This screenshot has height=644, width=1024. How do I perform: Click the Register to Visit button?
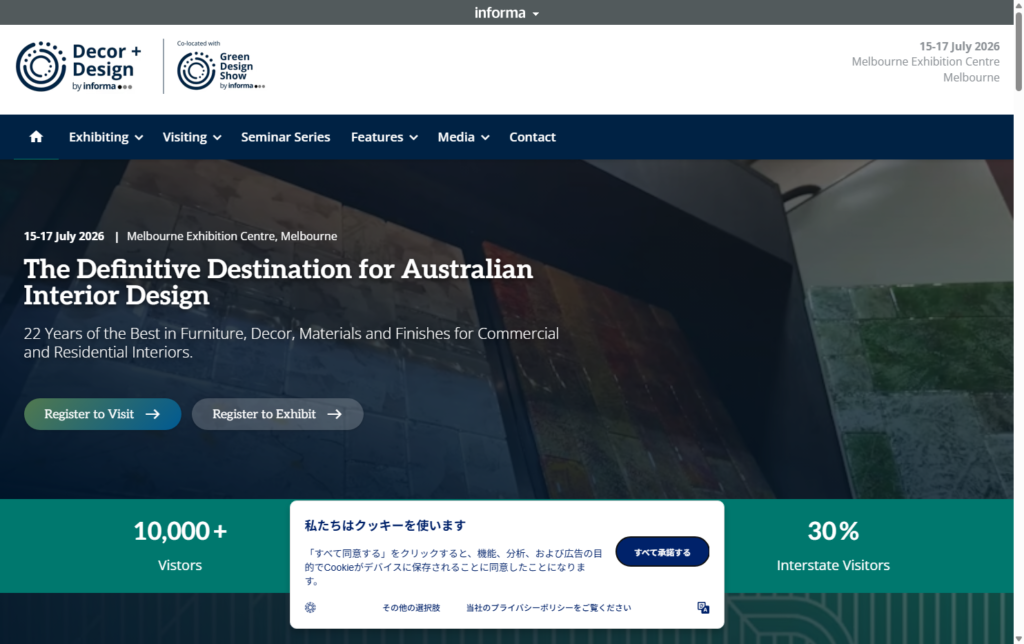click(x=102, y=413)
